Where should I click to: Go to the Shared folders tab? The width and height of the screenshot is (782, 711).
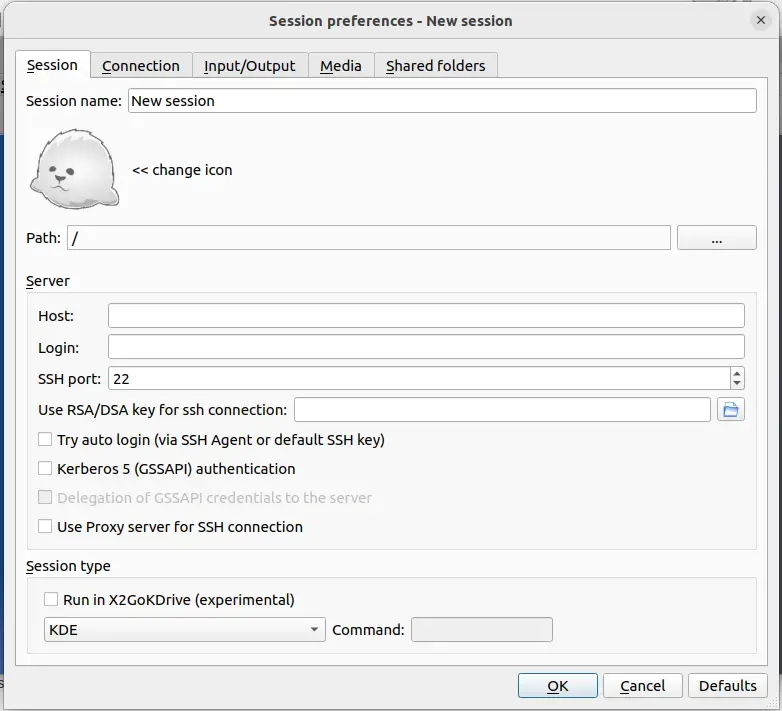pyautogui.click(x=436, y=66)
